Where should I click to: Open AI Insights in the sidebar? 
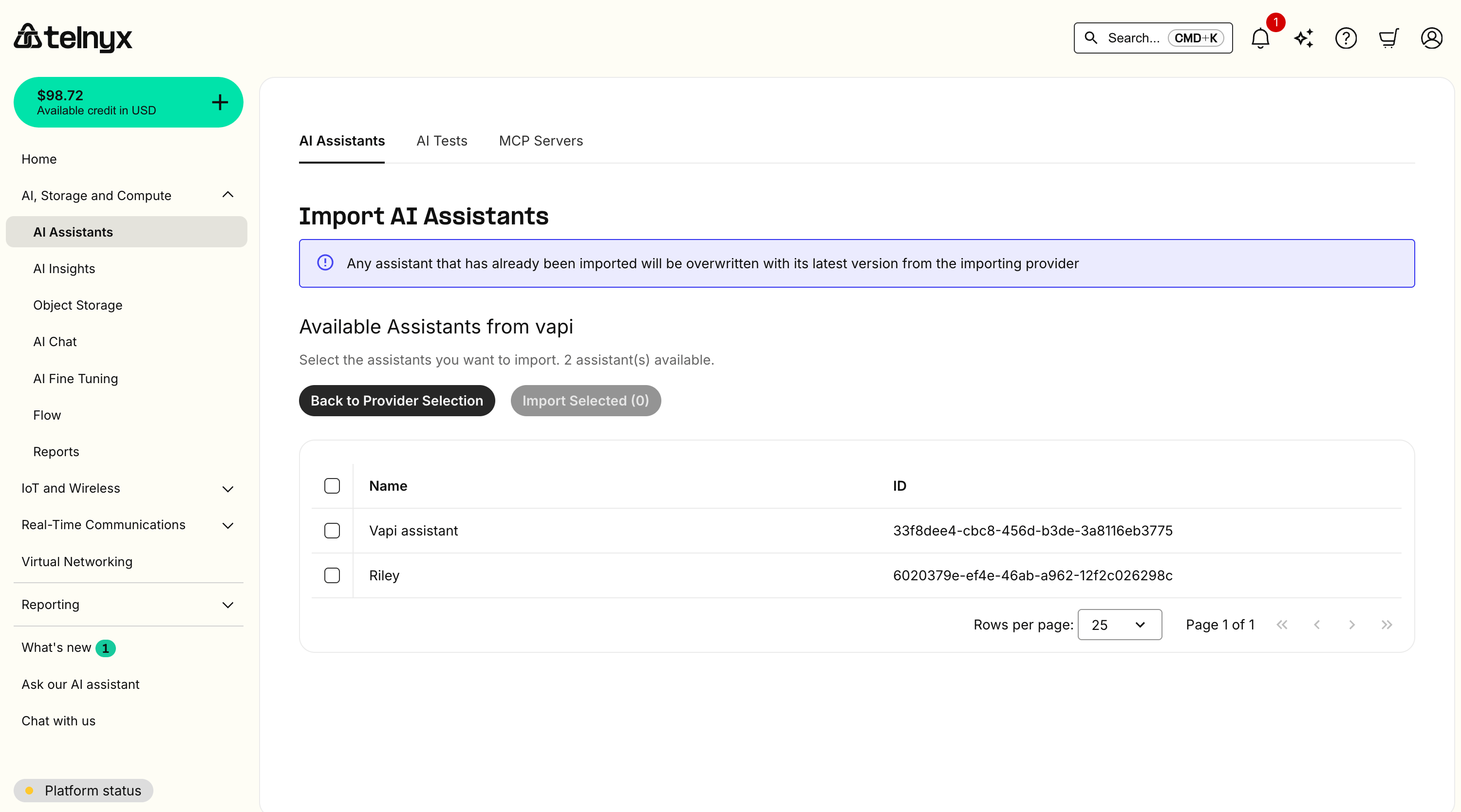coord(64,268)
